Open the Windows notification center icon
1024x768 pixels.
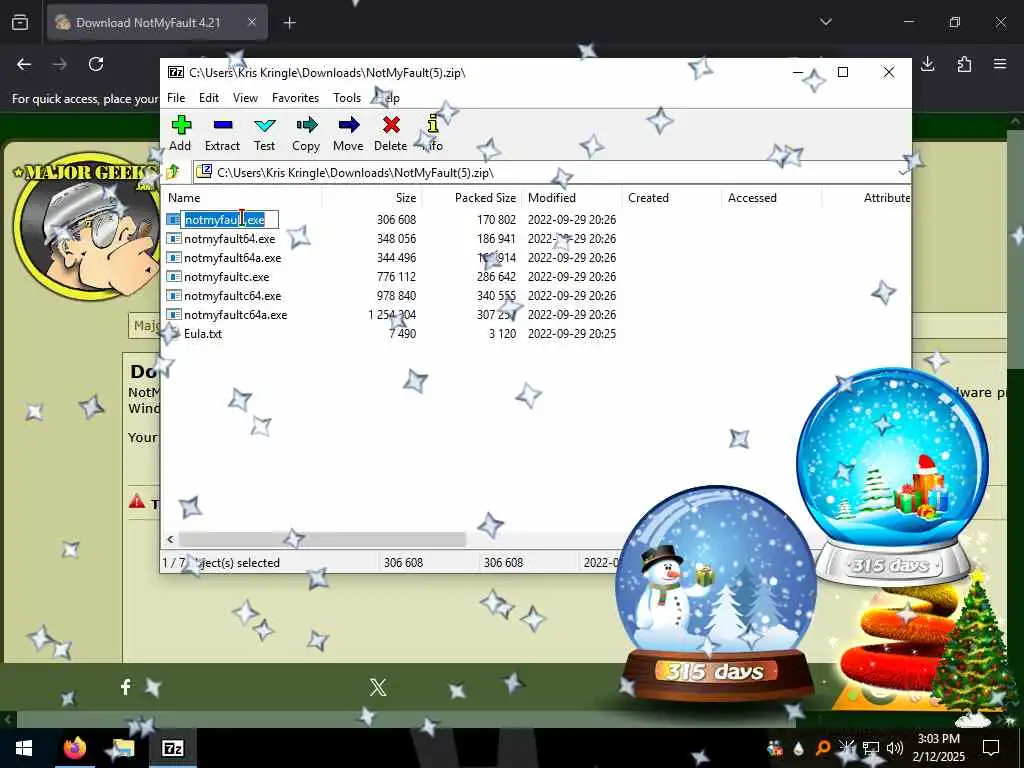coord(991,748)
